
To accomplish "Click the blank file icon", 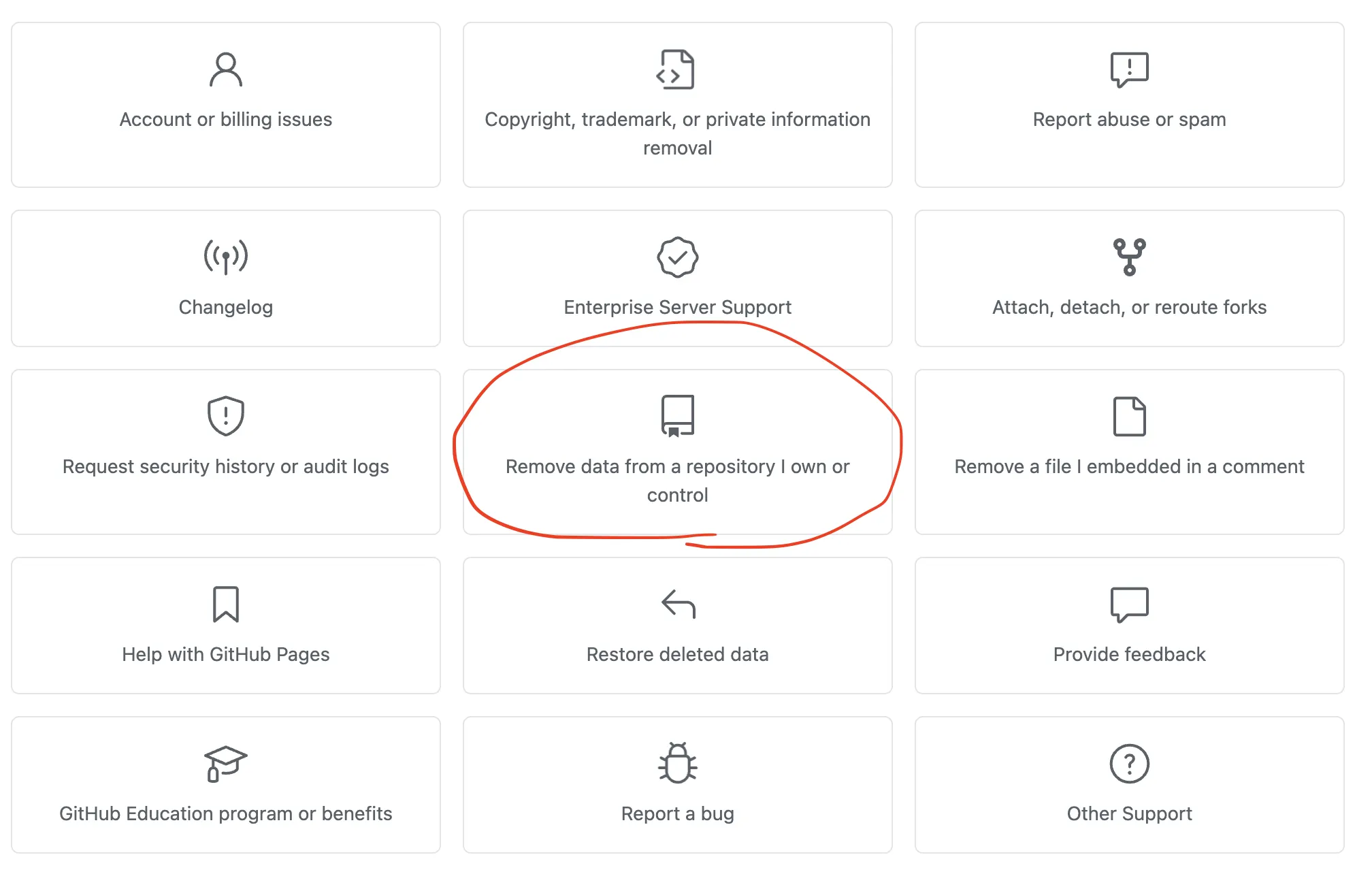I will click(1129, 416).
